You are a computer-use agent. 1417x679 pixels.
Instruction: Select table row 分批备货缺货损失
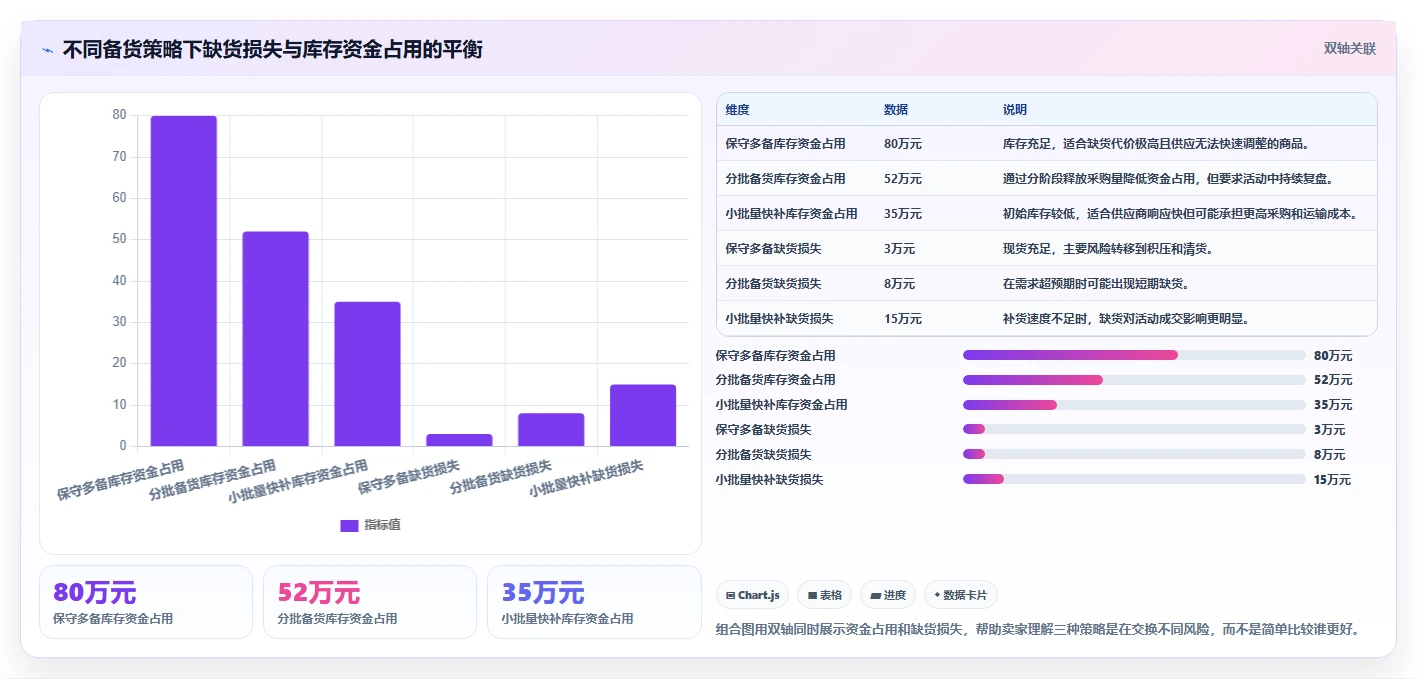coord(1047,284)
